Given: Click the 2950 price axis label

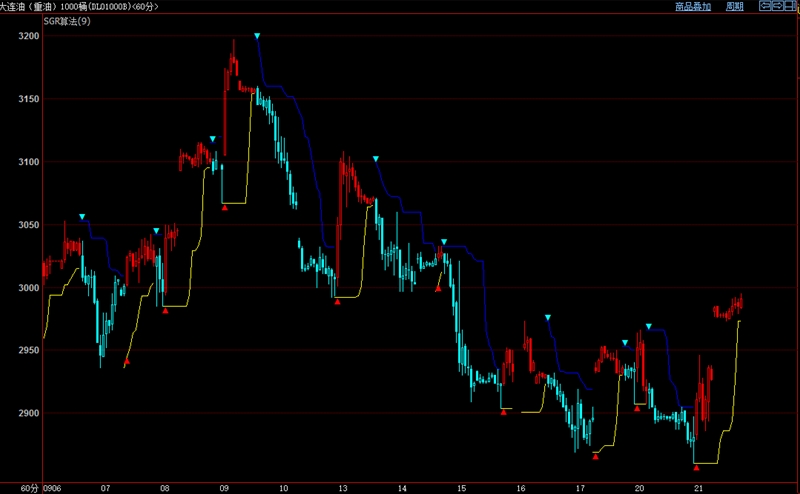Looking at the screenshot, I should [x=29, y=350].
